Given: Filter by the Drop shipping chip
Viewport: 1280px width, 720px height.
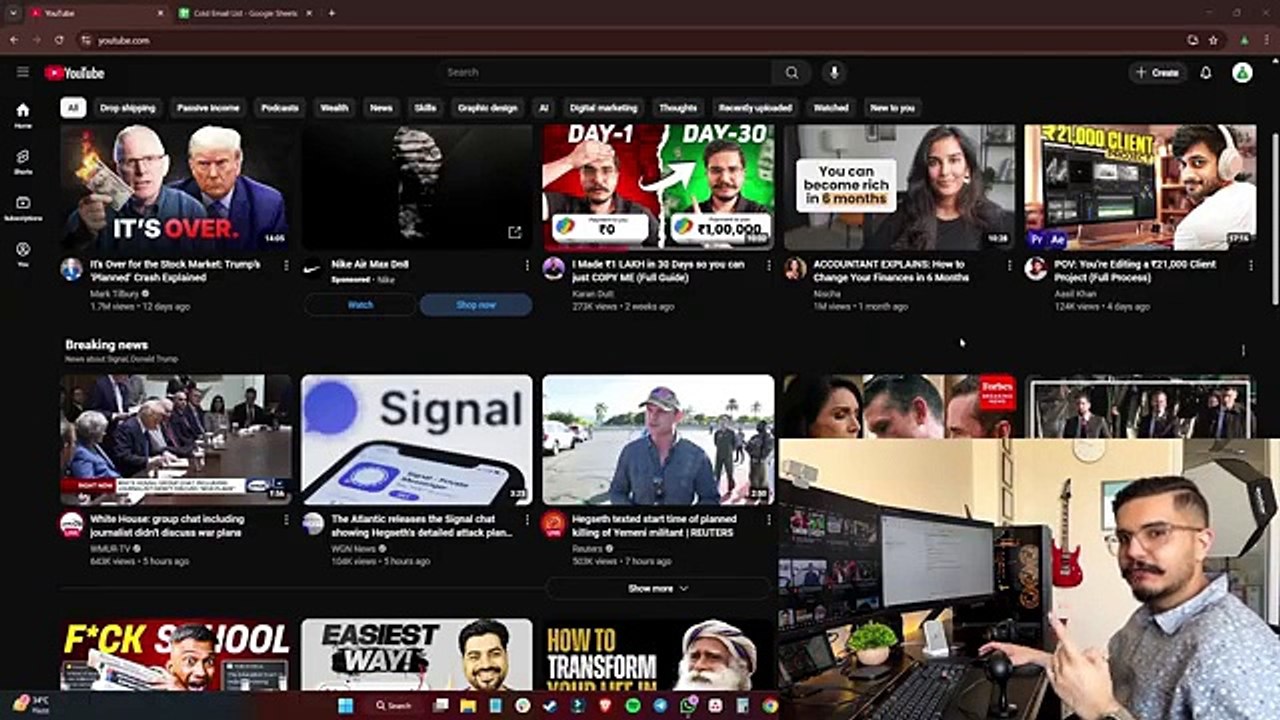Looking at the screenshot, I should click(128, 108).
